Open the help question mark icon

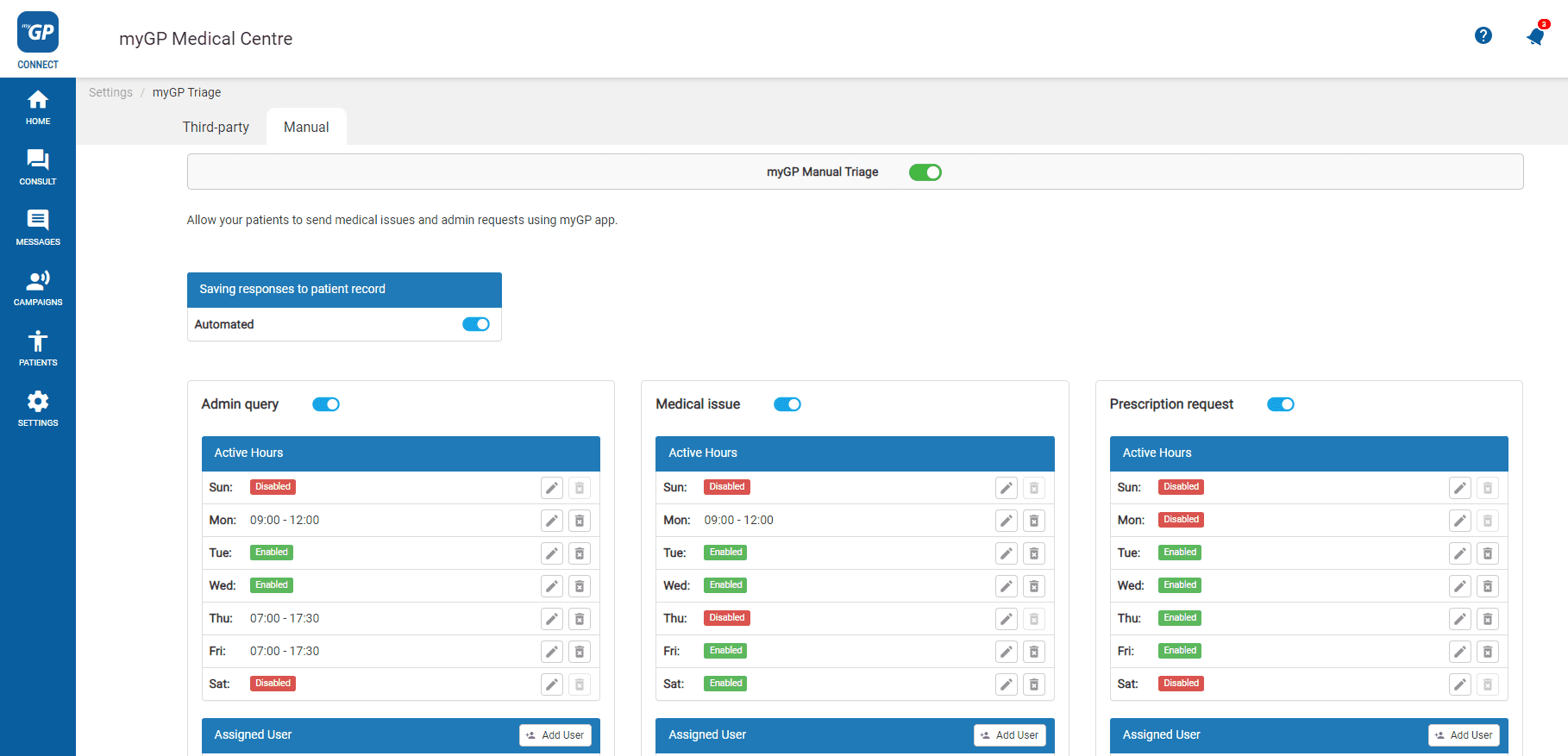(1483, 35)
